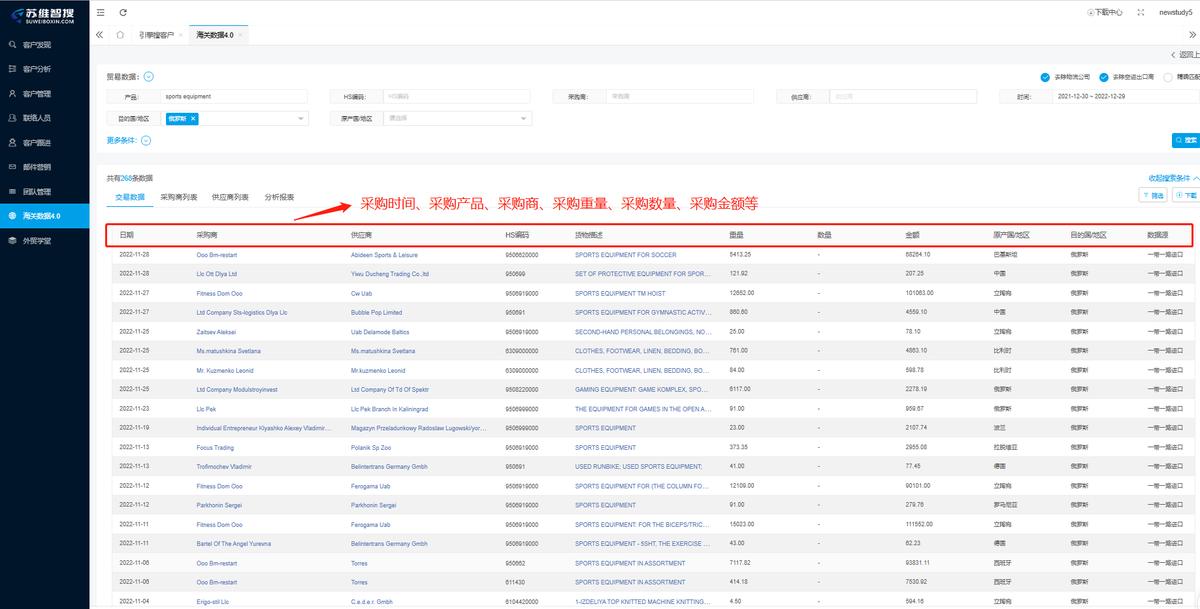
Task: Open the 目的国/地区 dropdown
Action: click(302, 118)
